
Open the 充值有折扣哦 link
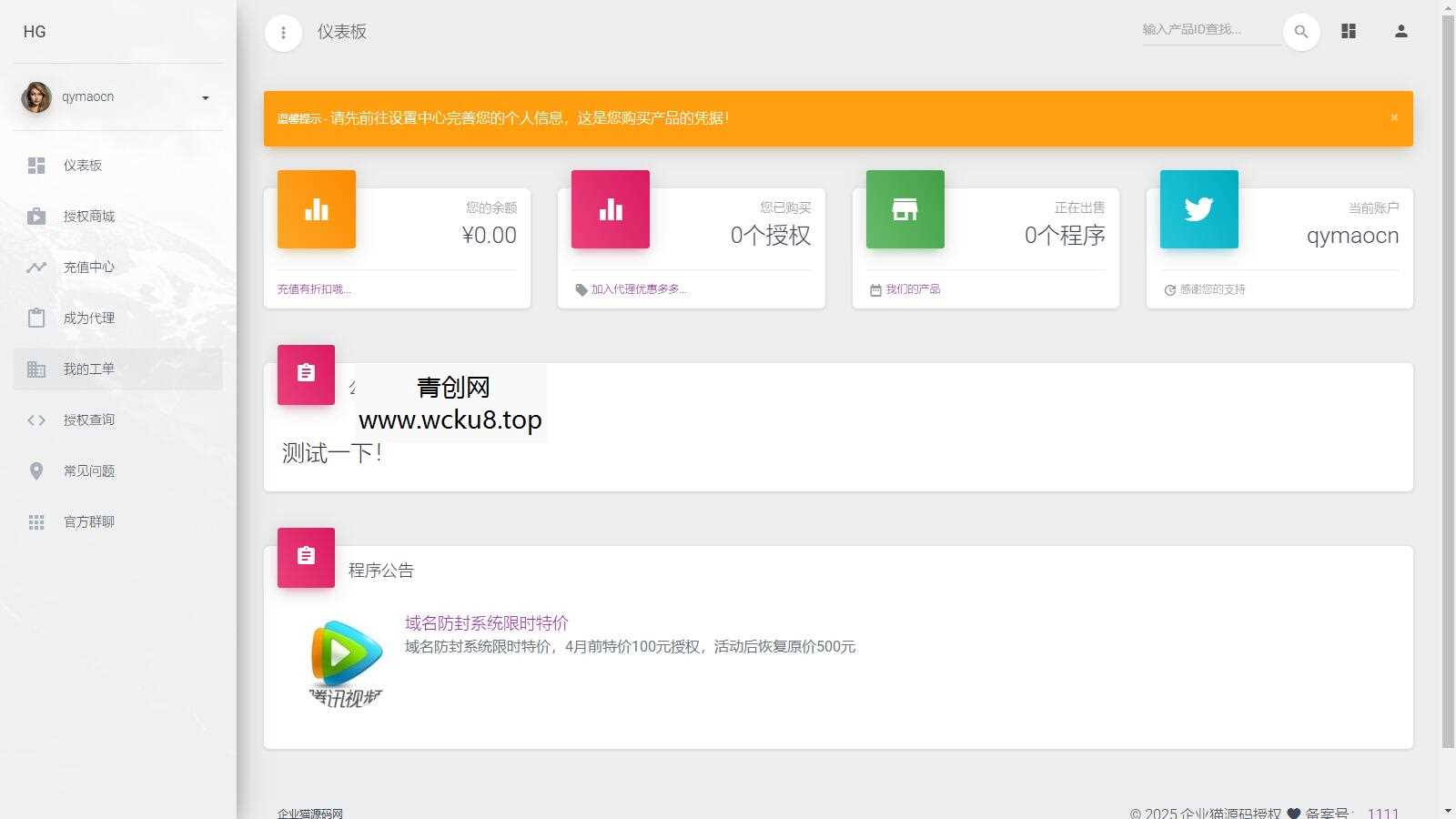coord(313,288)
